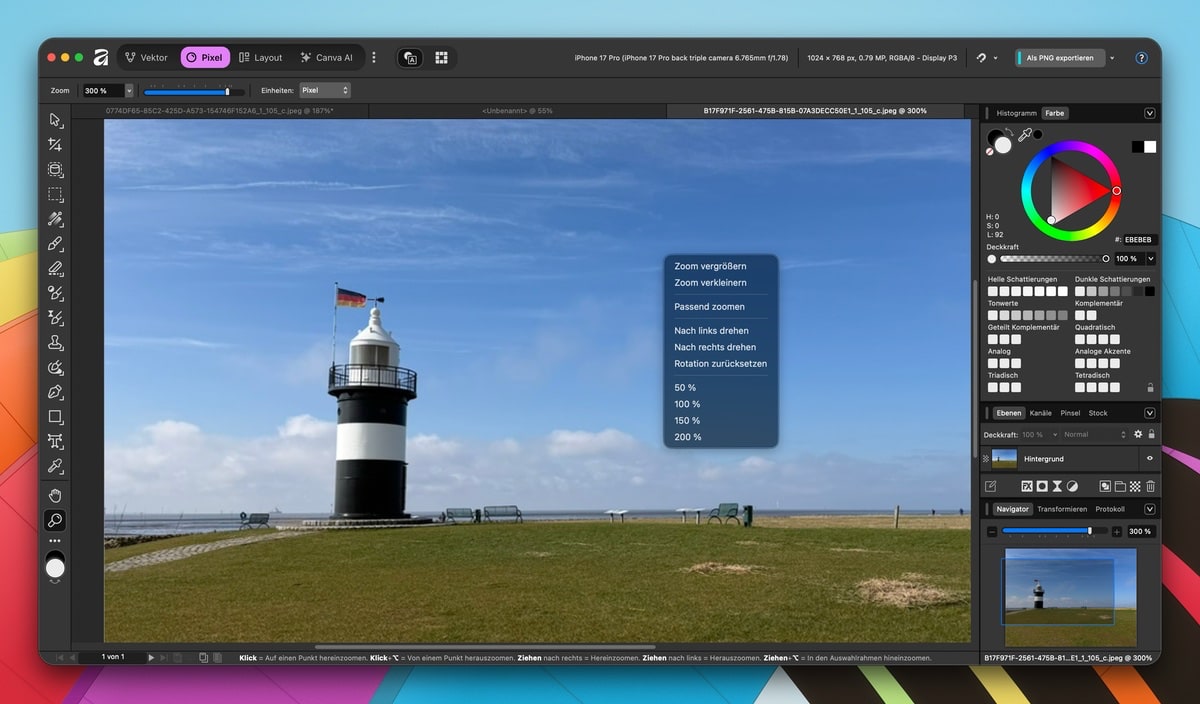Image resolution: width=1200 pixels, height=704 pixels.
Task: Choose Passend zoomen from context menu
Action: pos(709,306)
